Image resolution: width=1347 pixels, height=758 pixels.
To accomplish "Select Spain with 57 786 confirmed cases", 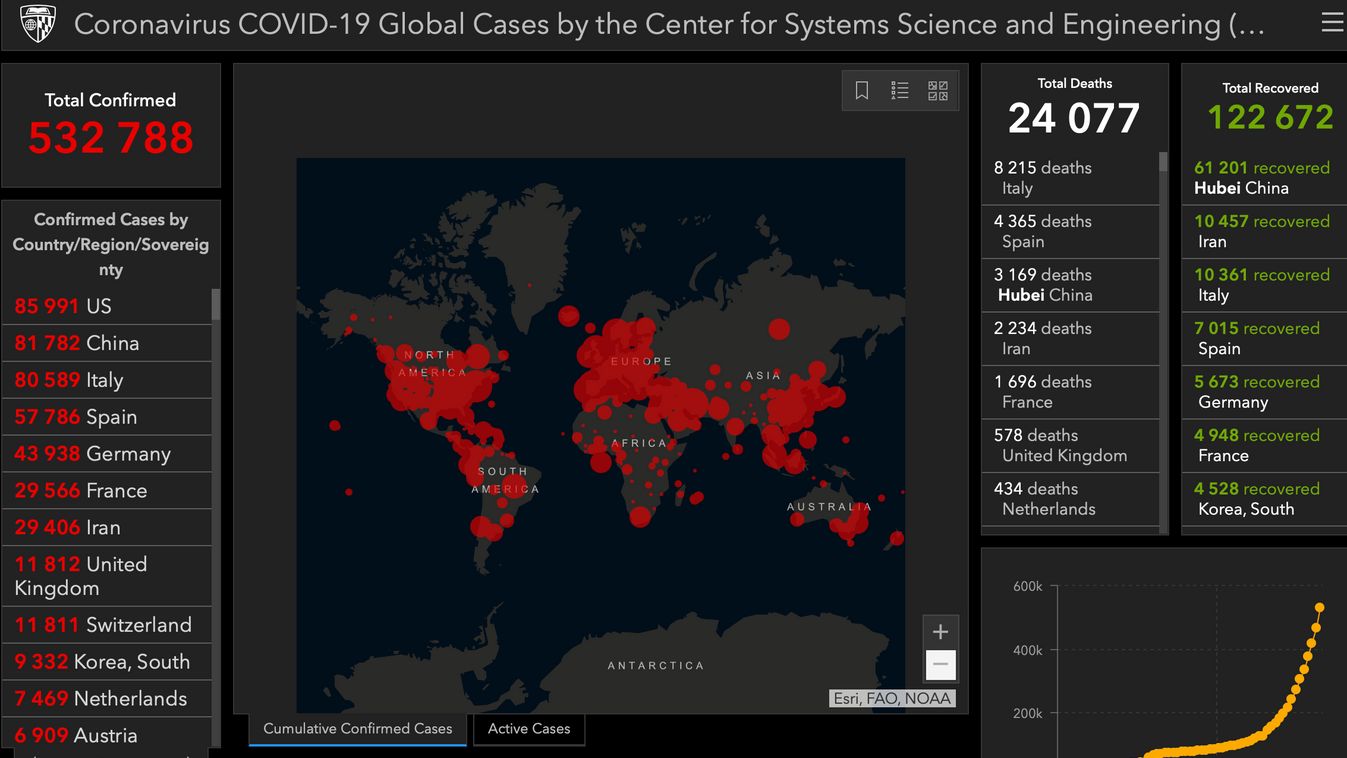I will pyautogui.click(x=107, y=417).
